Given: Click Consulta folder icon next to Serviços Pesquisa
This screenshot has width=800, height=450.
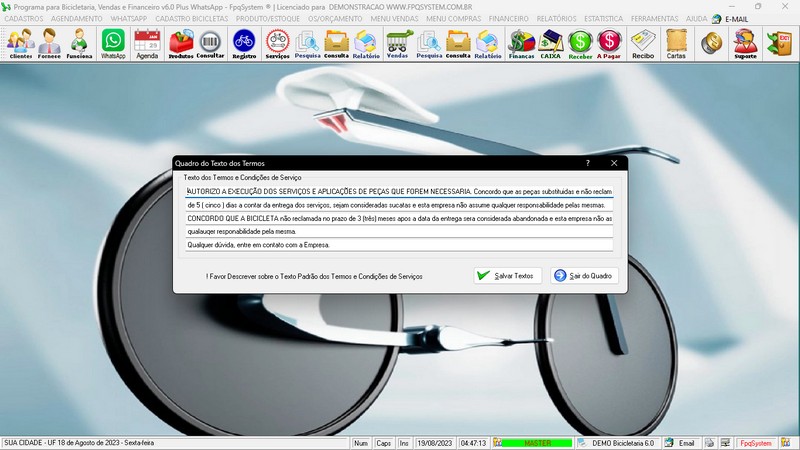Looking at the screenshot, I should pos(336,44).
